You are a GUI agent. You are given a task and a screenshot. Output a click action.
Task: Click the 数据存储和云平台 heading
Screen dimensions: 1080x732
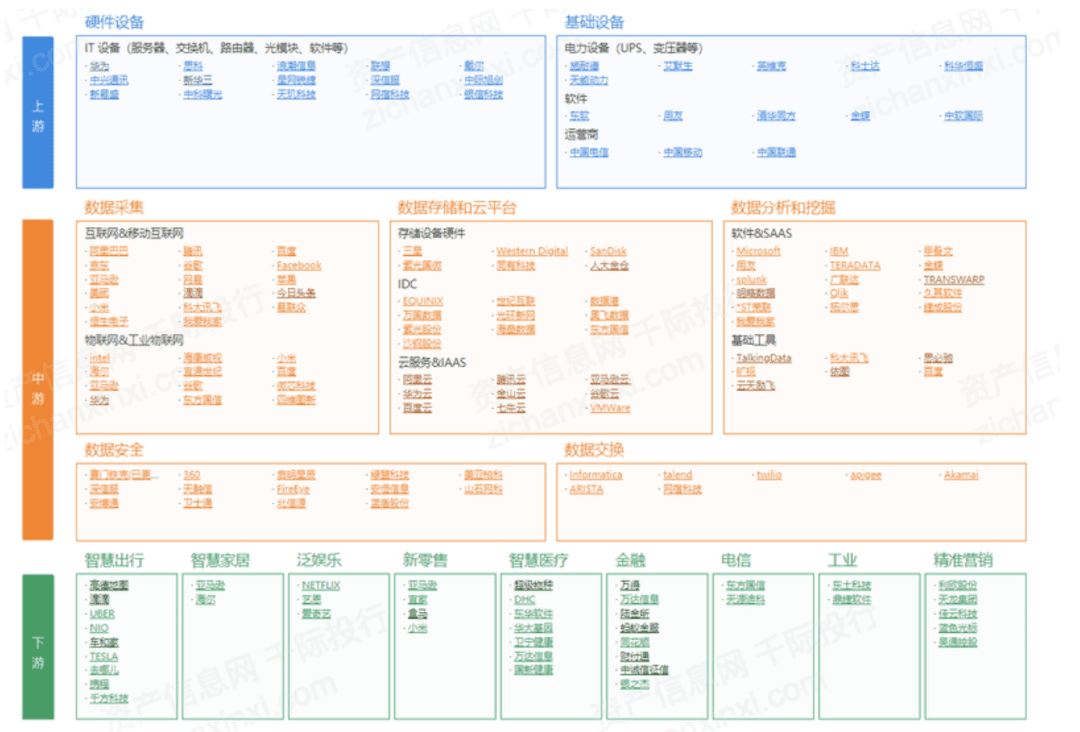tap(457, 208)
